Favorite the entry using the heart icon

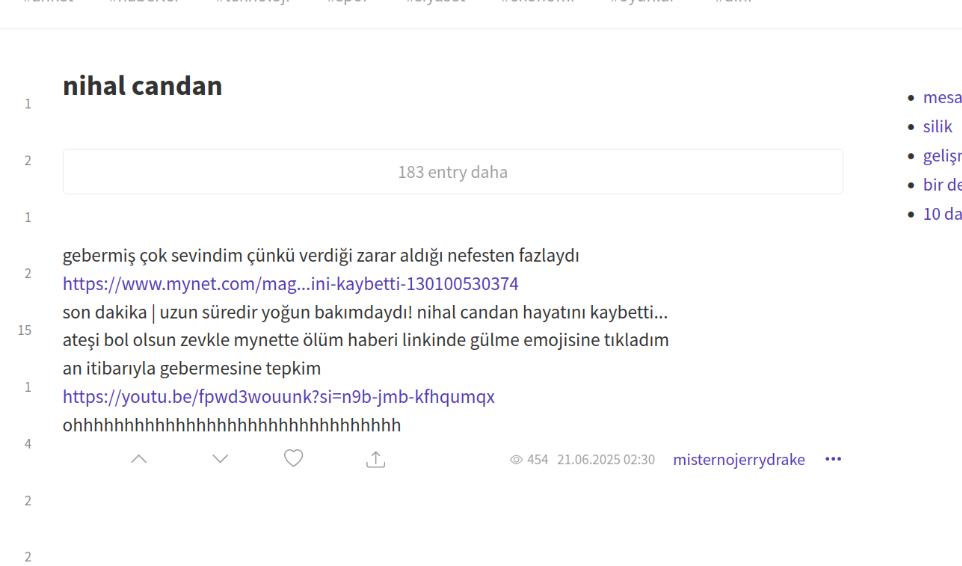coord(293,458)
